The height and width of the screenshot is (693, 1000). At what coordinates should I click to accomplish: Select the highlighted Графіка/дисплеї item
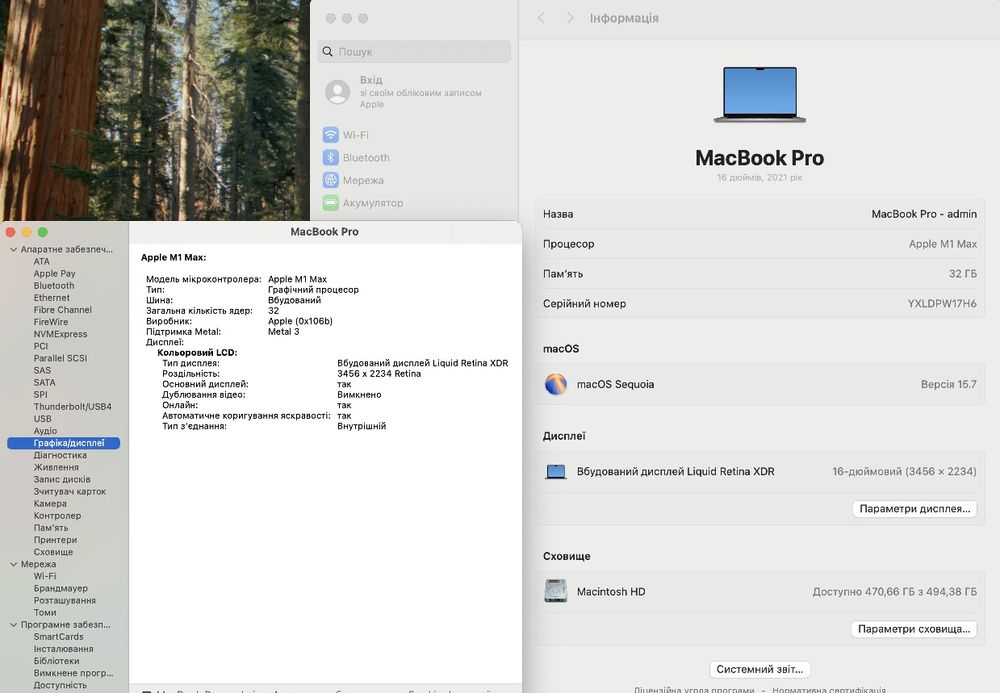tap(63, 443)
